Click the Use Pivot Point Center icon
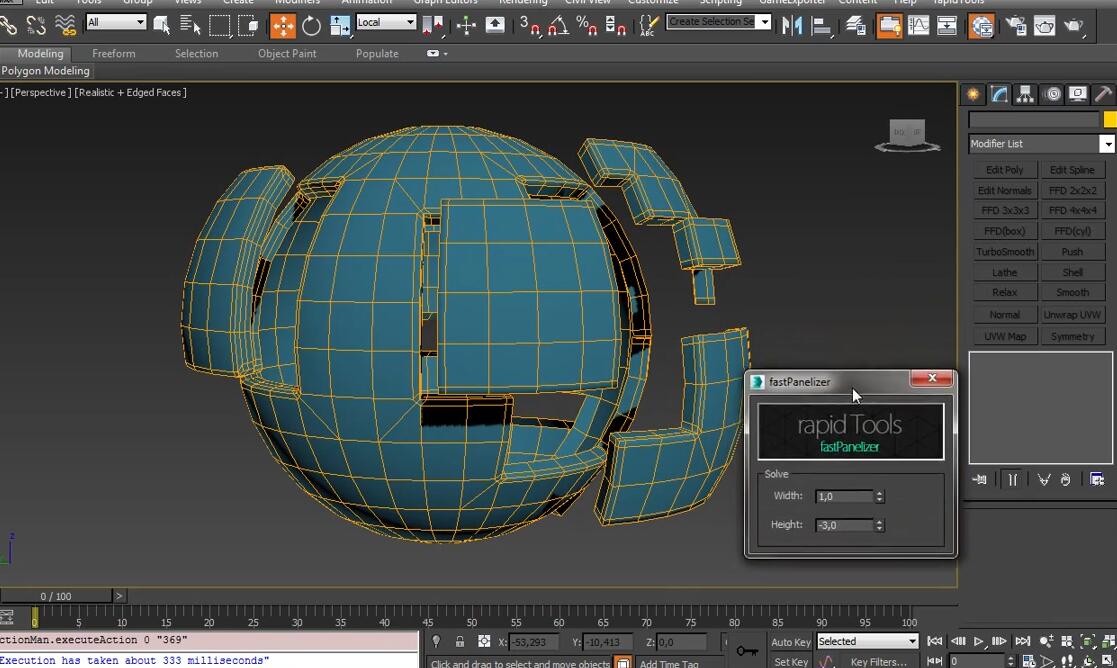Viewport: 1117px width, 668px height. pyautogui.click(x=432, y=26)
